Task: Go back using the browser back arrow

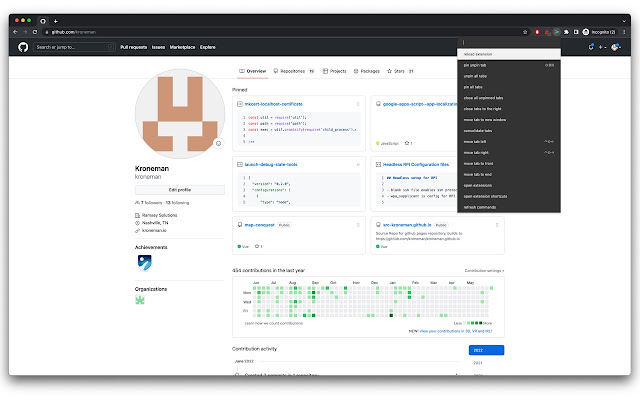Action: (15, 32)
